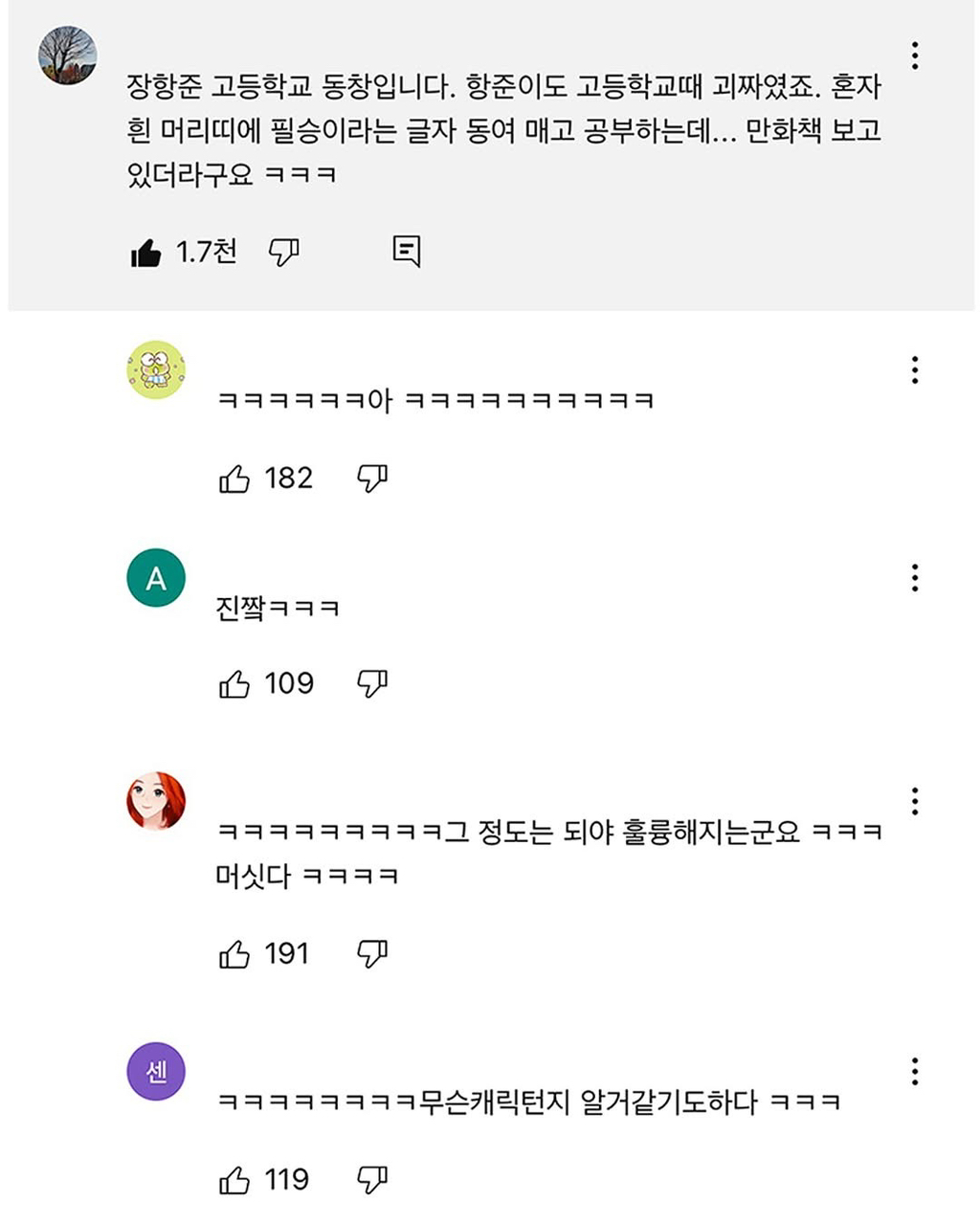Viewport: 980px width, 1225px height.
Task: Open options menu for the frog-avatar reply
Action: (x=915, y=369)
